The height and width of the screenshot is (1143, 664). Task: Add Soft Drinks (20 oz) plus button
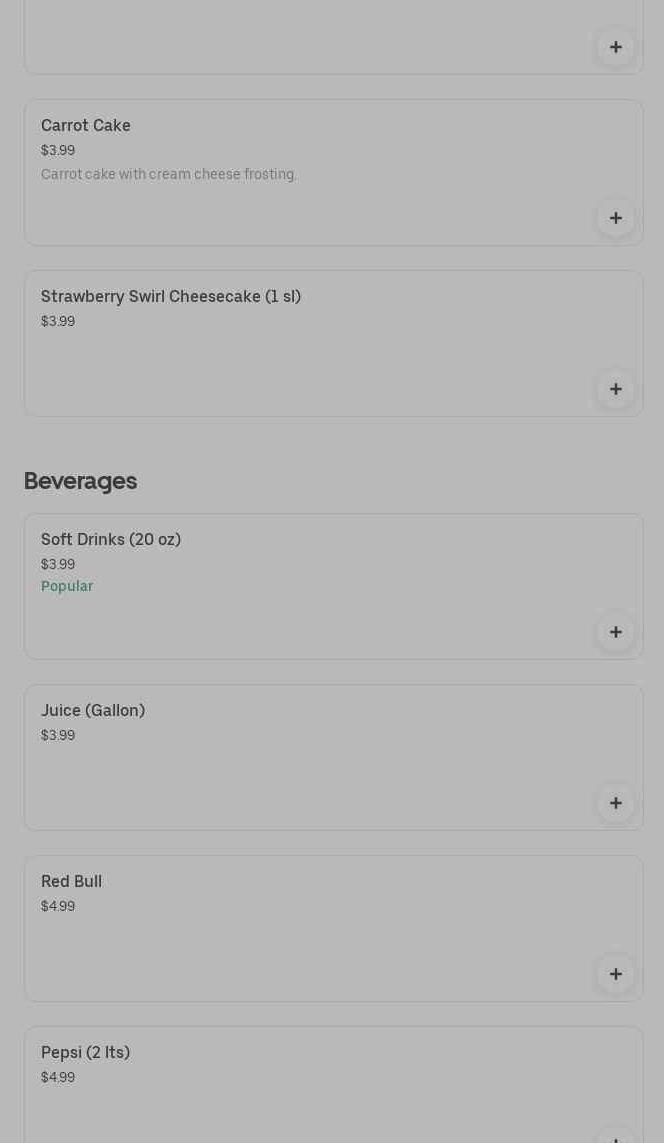pyautogui.click(x=616, y=632)
